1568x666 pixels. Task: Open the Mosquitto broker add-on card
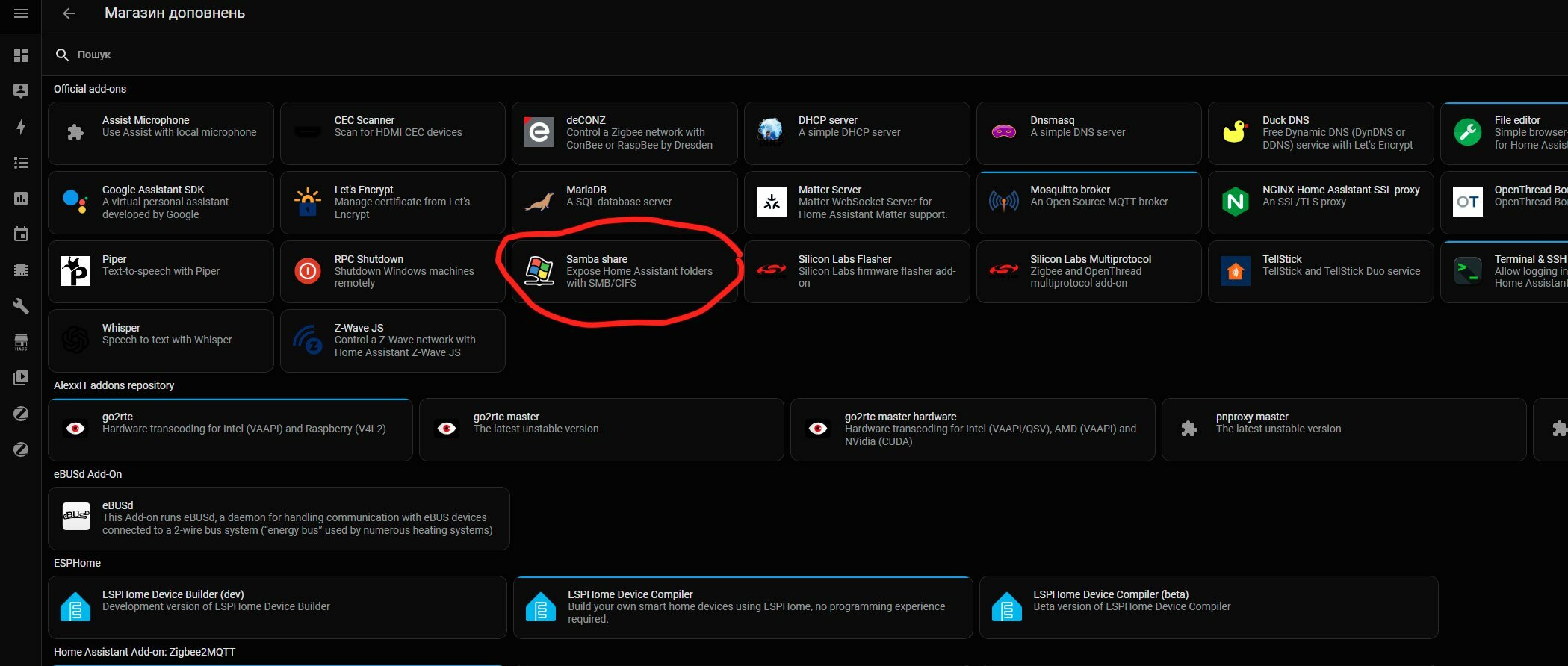click(x=1088, y=202)
